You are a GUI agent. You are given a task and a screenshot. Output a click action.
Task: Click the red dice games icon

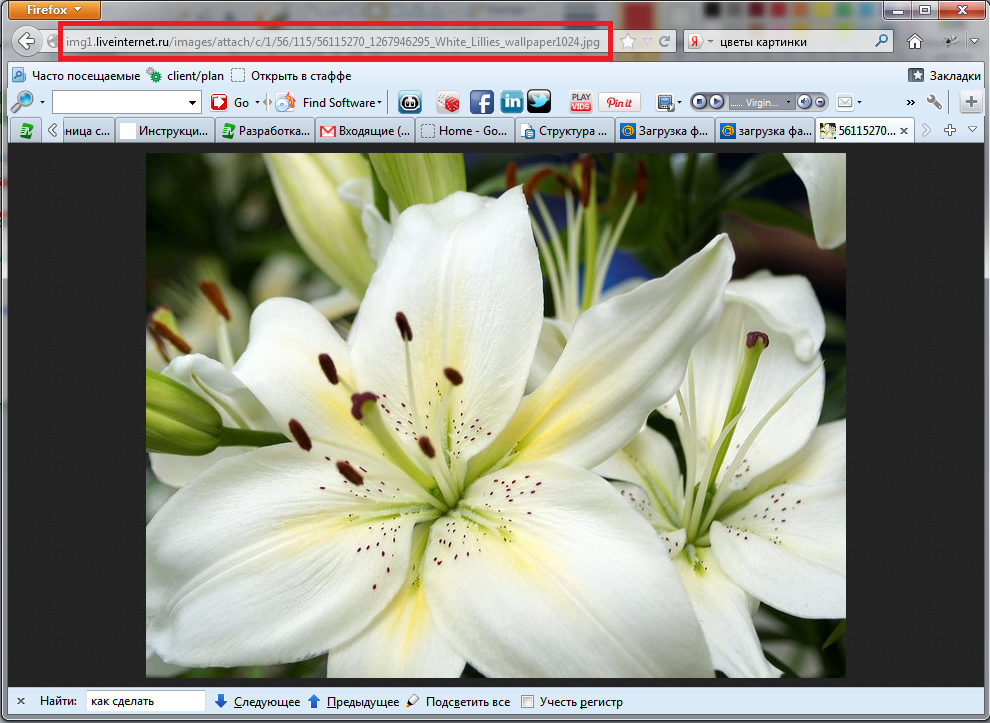coord(450,102)
